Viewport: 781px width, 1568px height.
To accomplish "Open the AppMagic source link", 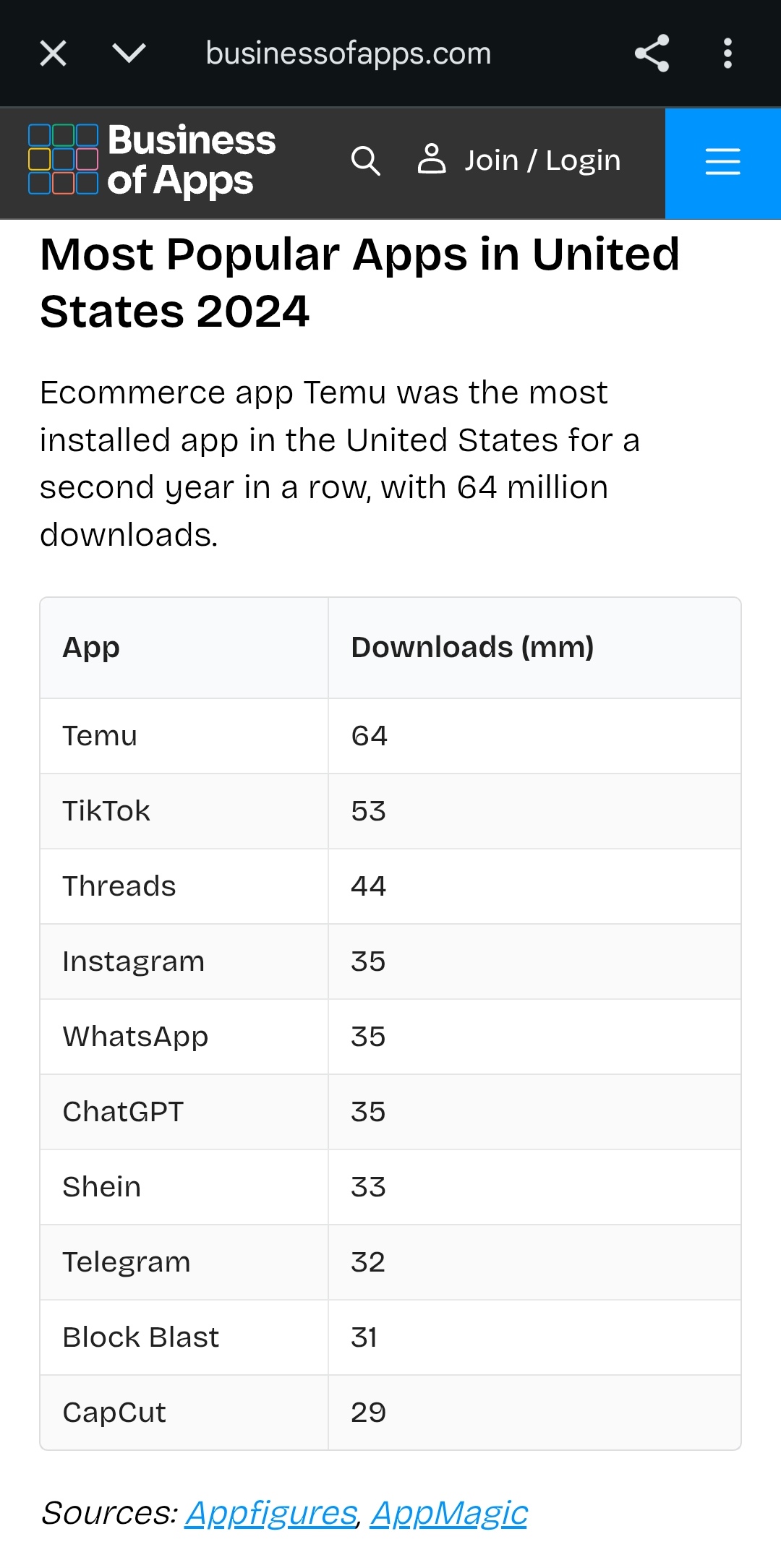I will pos(448,1512).
